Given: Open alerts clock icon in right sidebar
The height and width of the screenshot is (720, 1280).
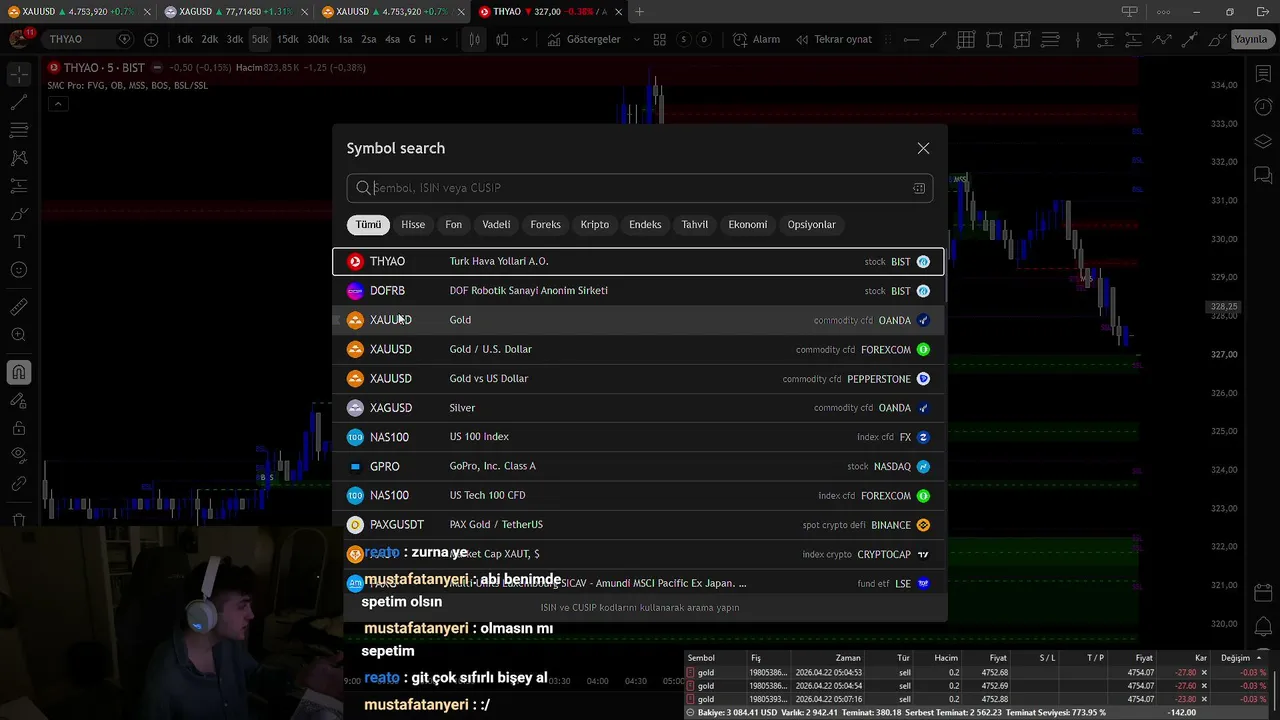Looking at the screenshot, I should click(x=1263, y=107).
